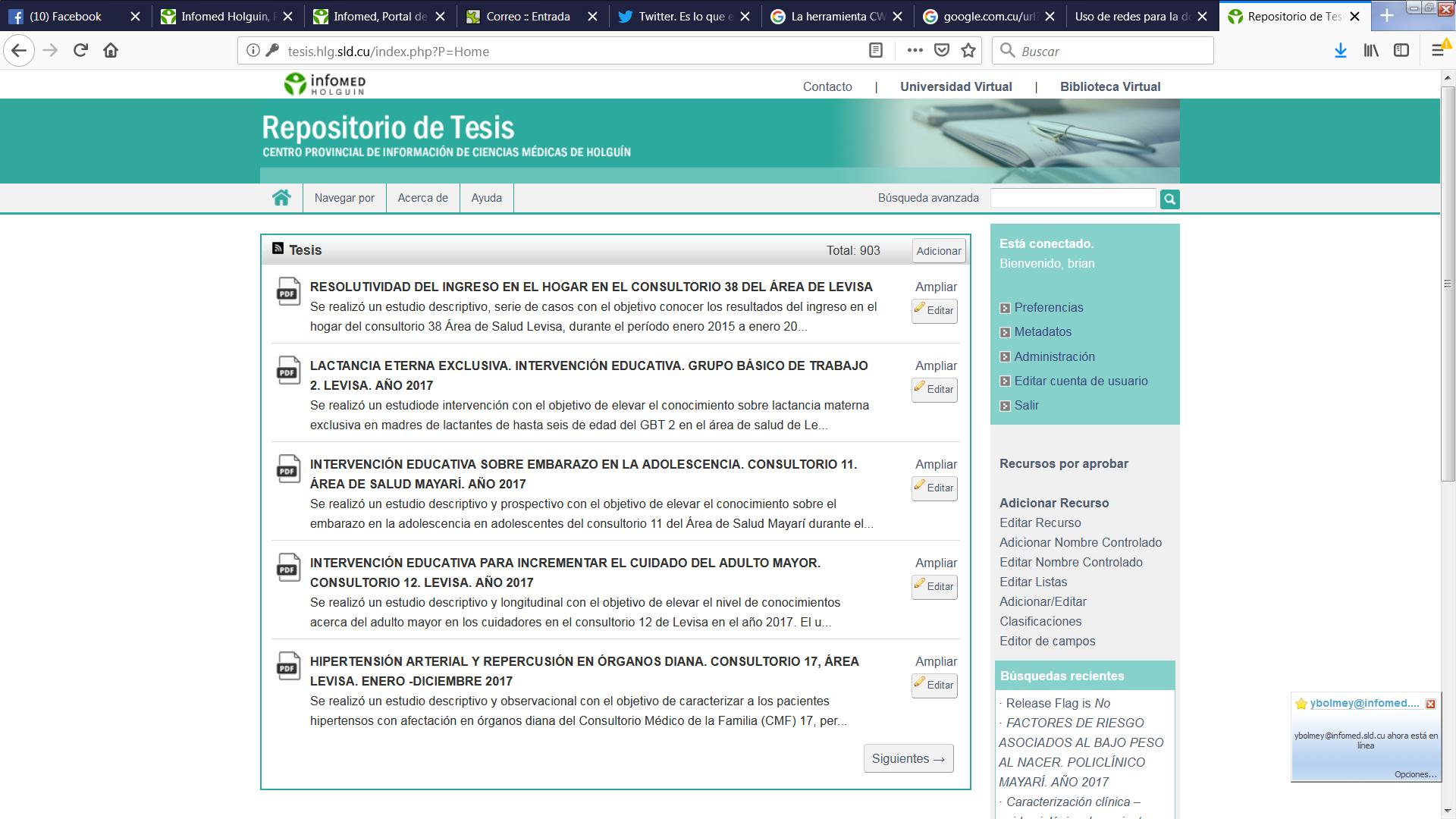Go to next page with Siguientes
1456x819 pixels.
[x=908, y=758]
